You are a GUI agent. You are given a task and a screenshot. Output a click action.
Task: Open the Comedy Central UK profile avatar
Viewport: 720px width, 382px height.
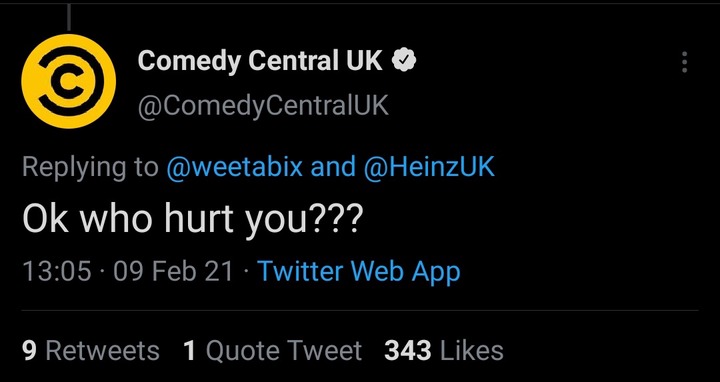click(68, 81)
